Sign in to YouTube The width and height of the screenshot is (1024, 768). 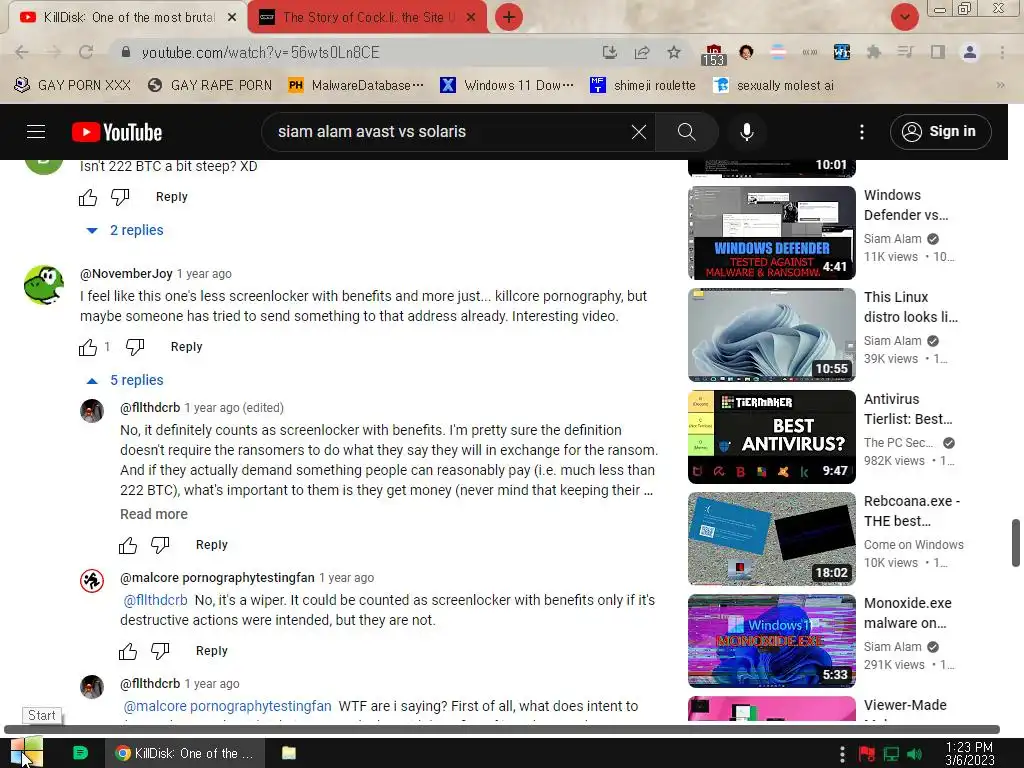tap(940, 132)
